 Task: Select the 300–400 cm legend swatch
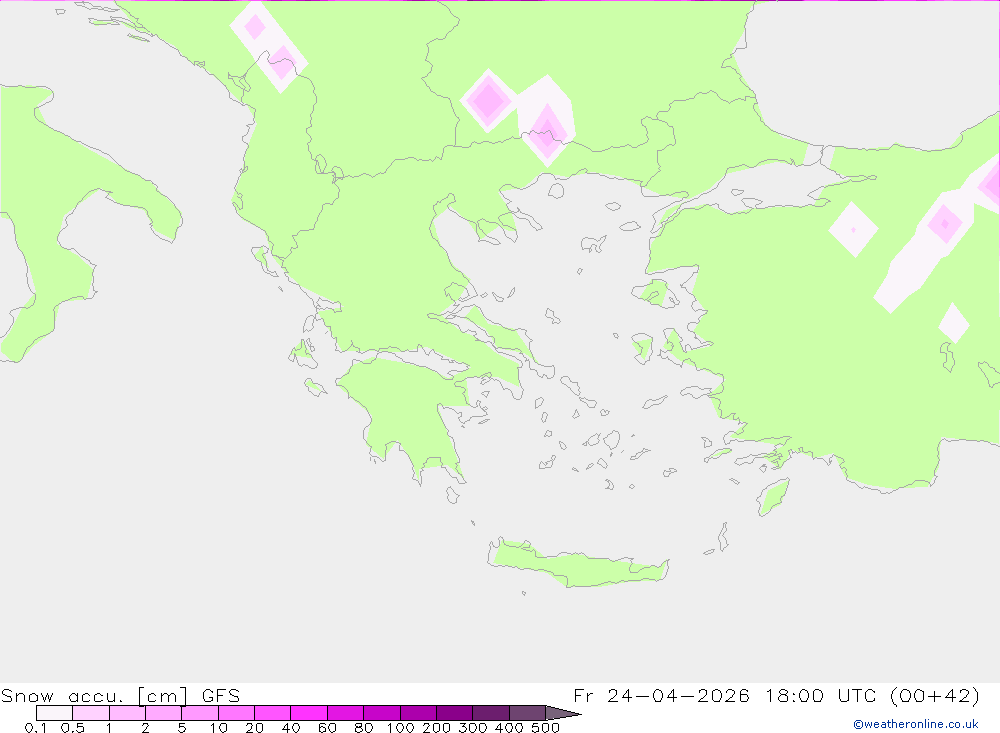pyautogui.click(x=491, y=713)
